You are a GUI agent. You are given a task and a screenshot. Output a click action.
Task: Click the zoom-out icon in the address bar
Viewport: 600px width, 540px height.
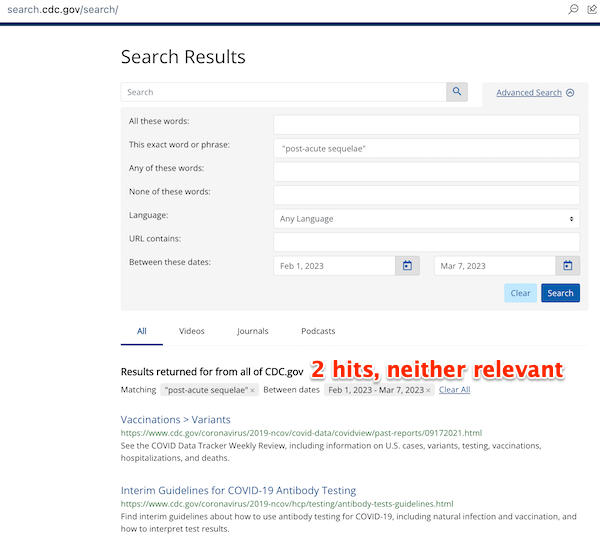tap(573, 9)
